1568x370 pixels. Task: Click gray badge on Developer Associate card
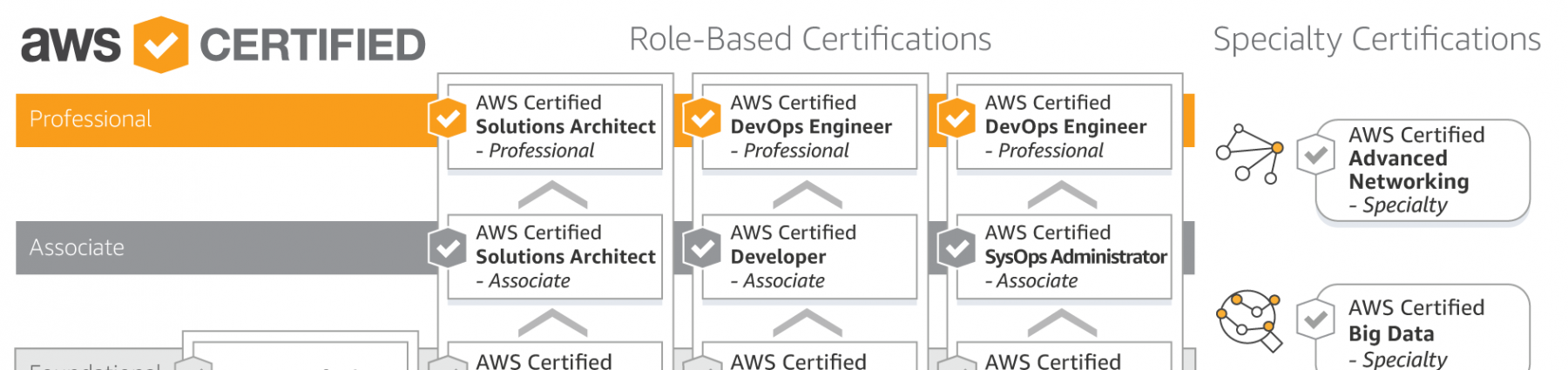(703, 249)
